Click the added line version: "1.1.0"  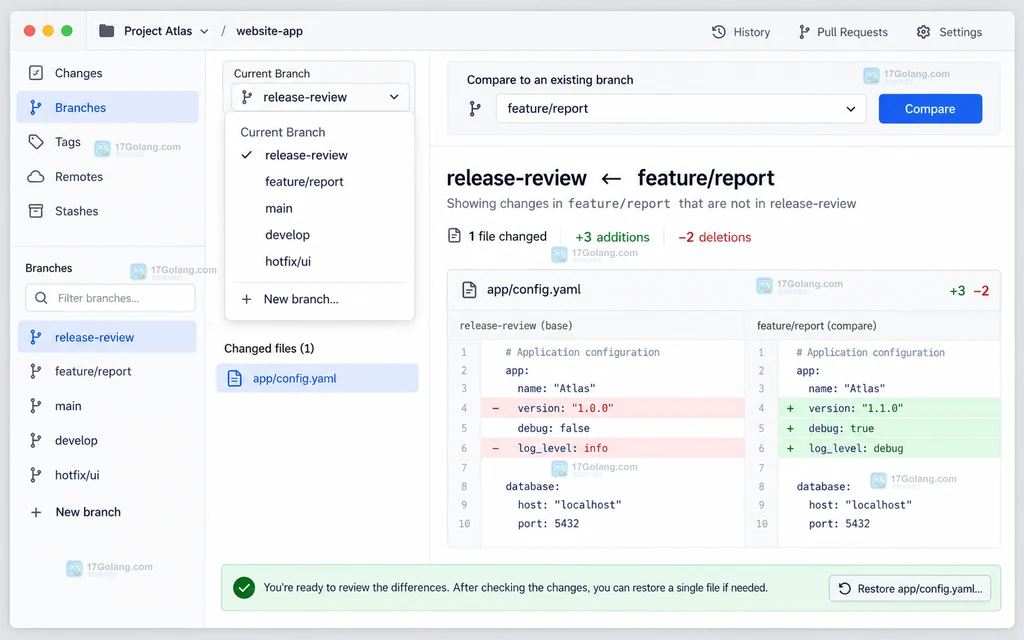pyautogui.click(x=889, y=408)
